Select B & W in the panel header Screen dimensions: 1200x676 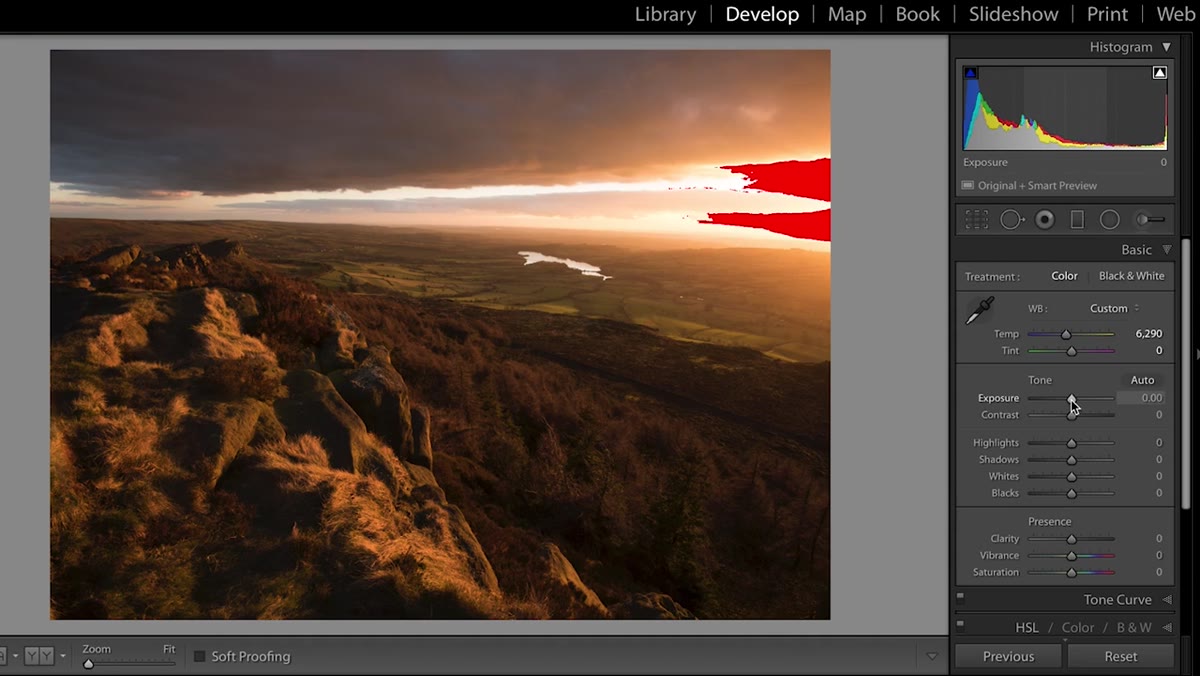click(x=1134, y=628)
